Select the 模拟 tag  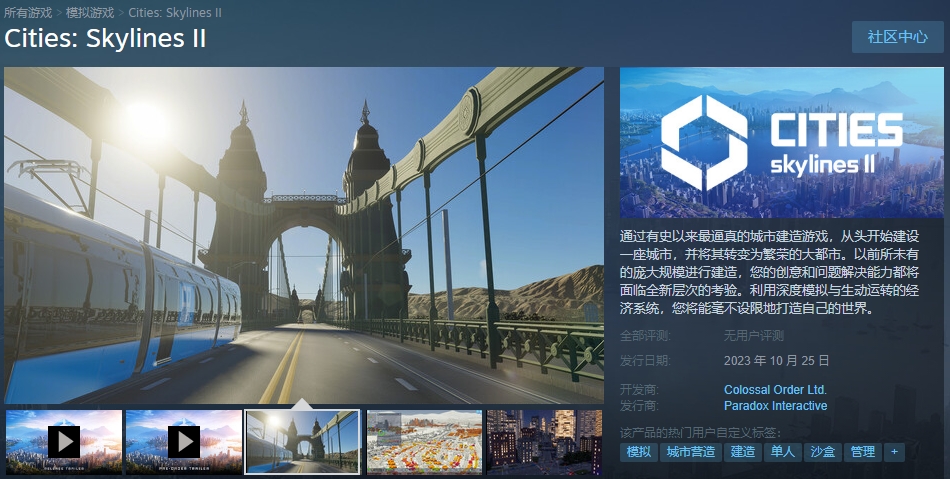639,452
